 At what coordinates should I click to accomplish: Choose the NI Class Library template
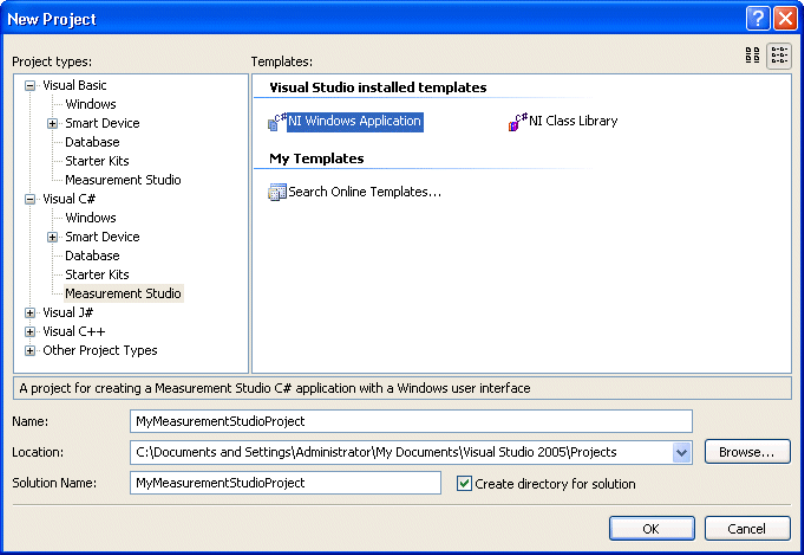pyautogui.click(x=573, y=122)
